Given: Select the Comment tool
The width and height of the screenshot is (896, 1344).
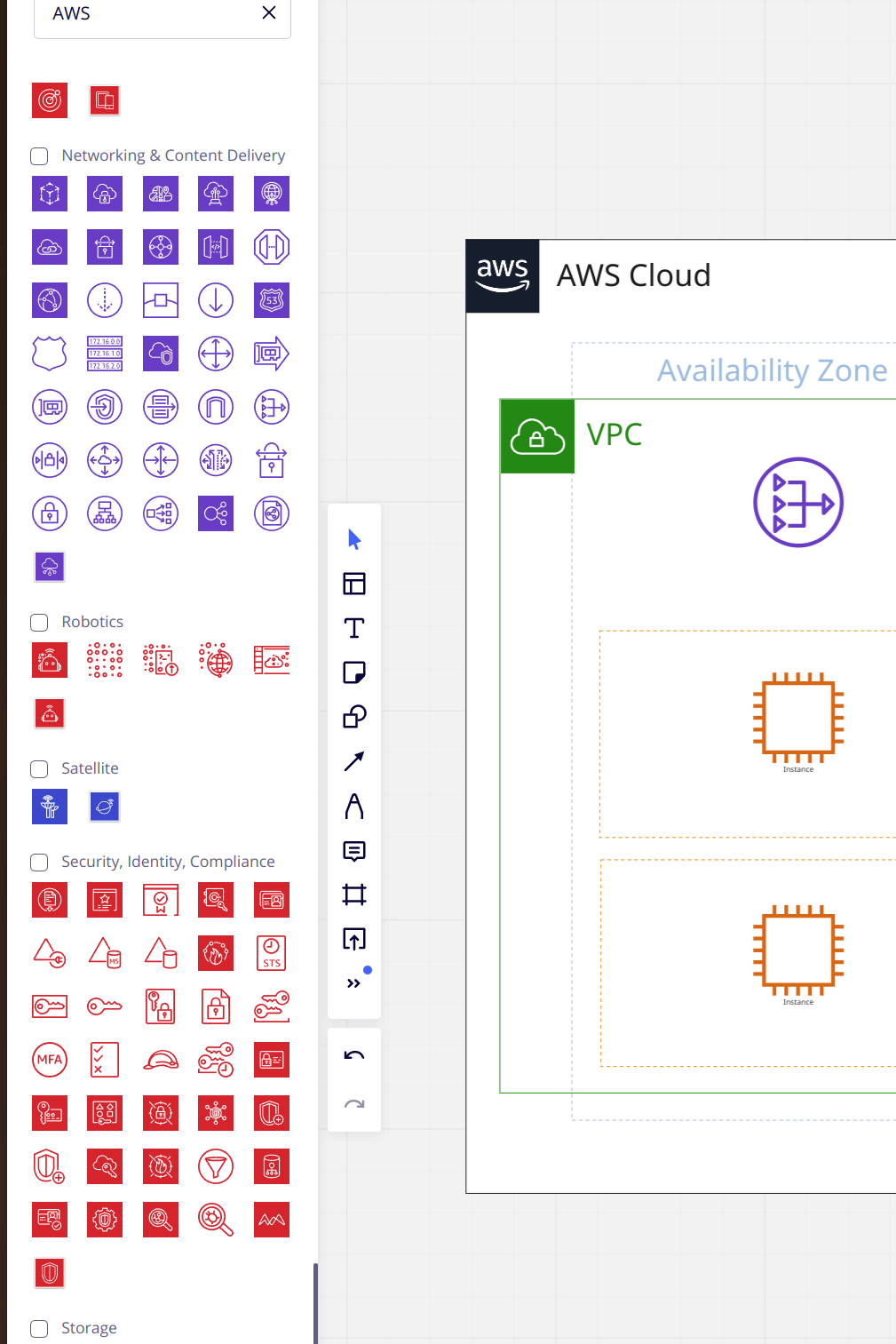Looking at the screenshot, I should click(354, 851).
